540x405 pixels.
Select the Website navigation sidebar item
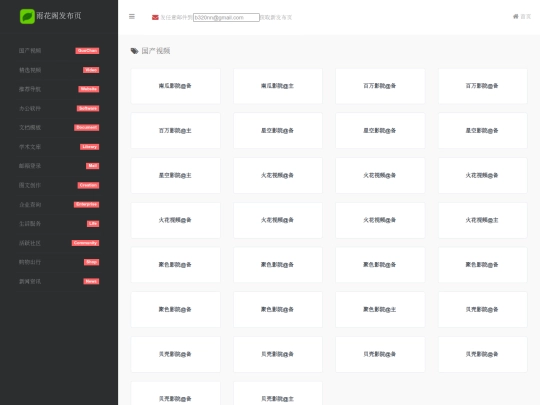pyautogui.click(x=59, y=89)
